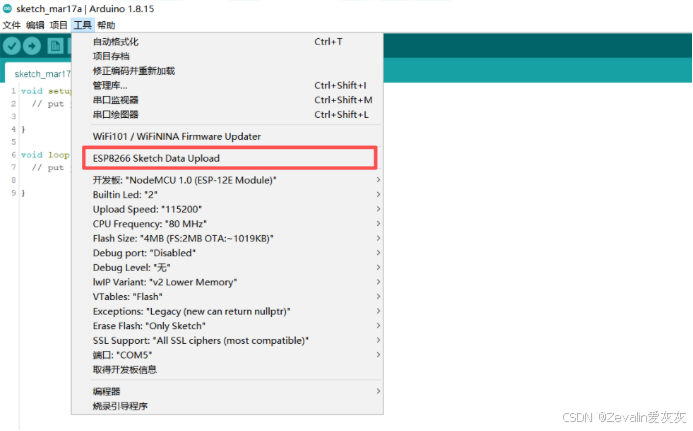Expand the CPU Frequency 80 MHz submenu
Screen dimensions: 693x431
click(x=227, y=224)
